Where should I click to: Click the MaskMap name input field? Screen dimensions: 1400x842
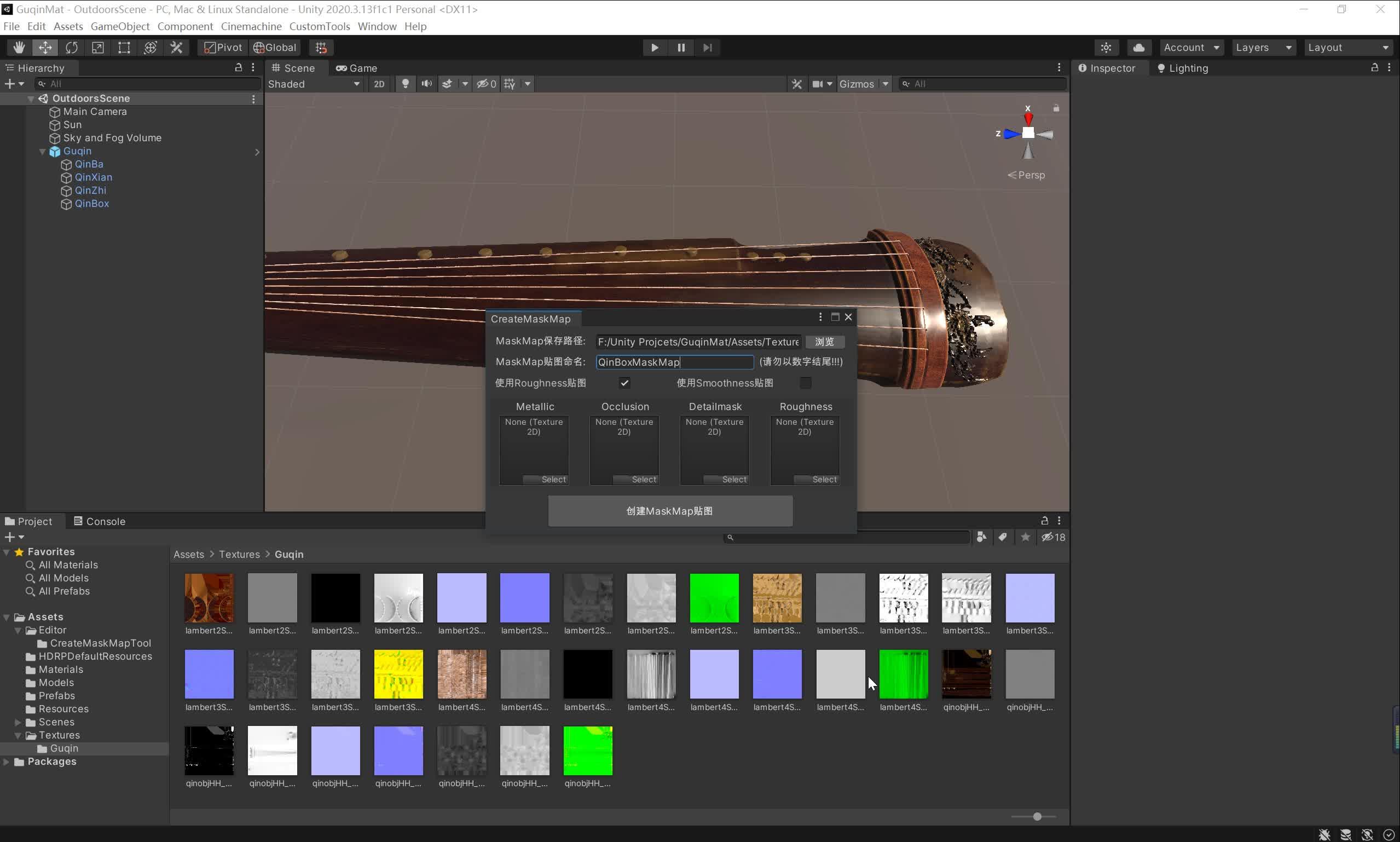coord(674,362)
